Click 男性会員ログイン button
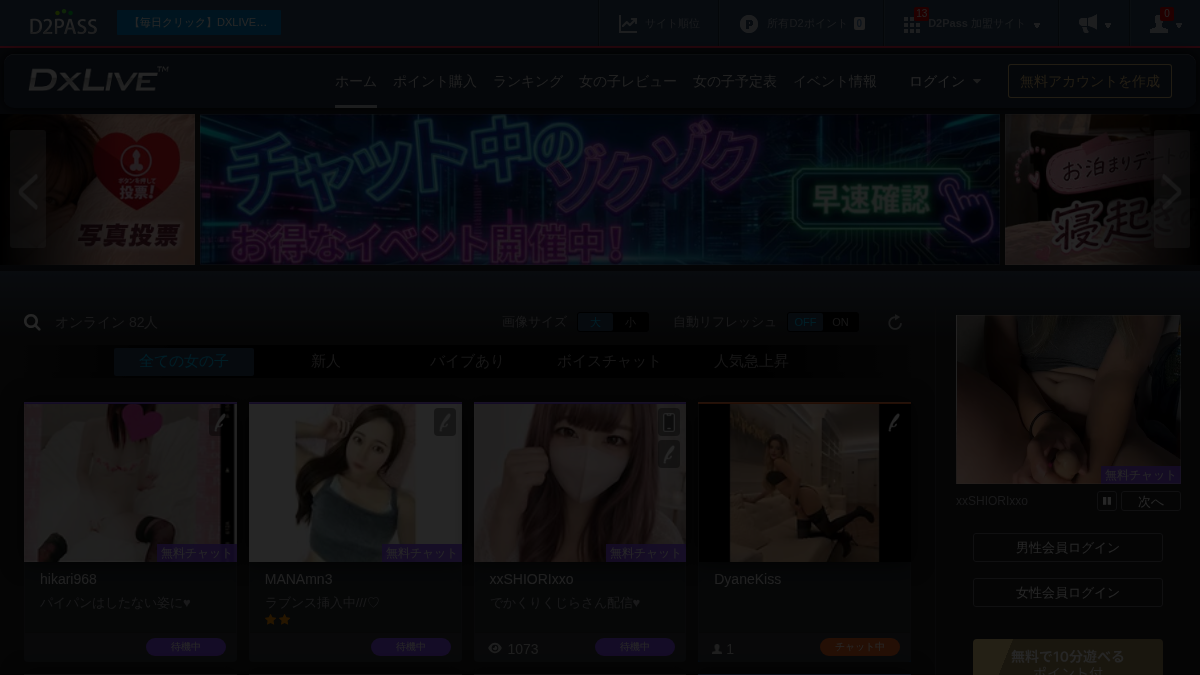 tap(1068, 547)
